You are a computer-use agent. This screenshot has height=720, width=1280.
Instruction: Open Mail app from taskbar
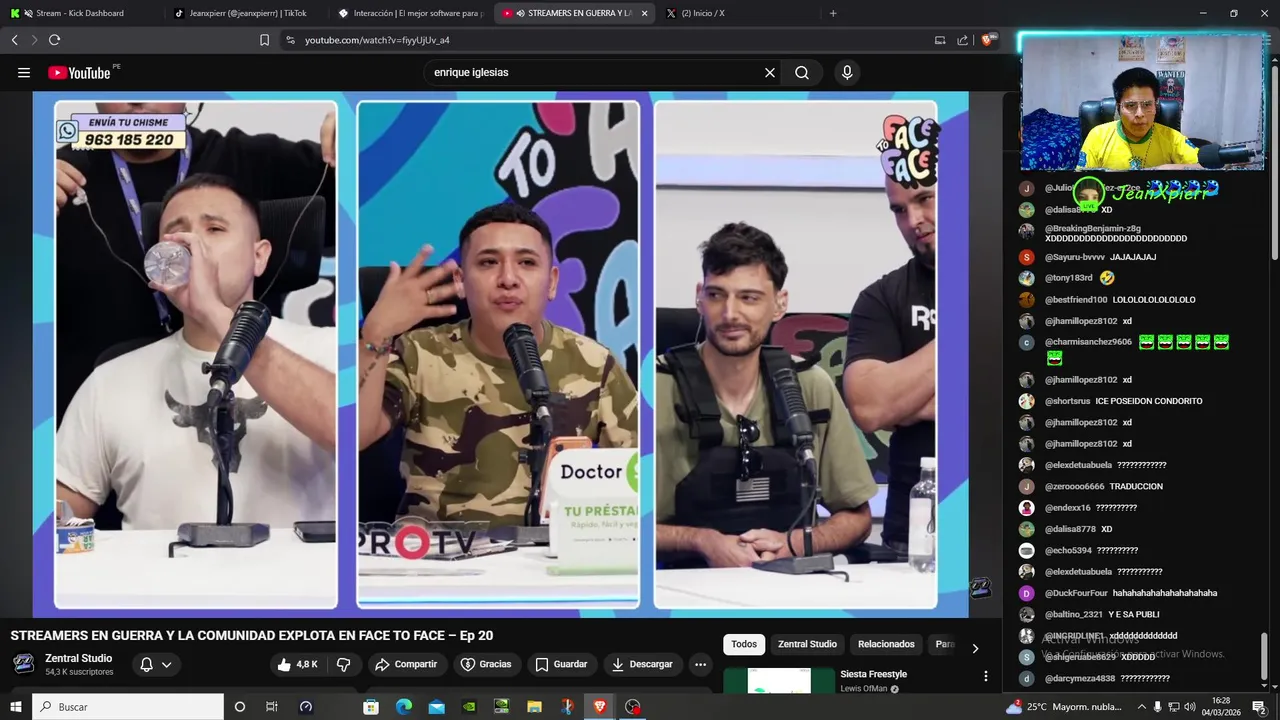point(437,706)
